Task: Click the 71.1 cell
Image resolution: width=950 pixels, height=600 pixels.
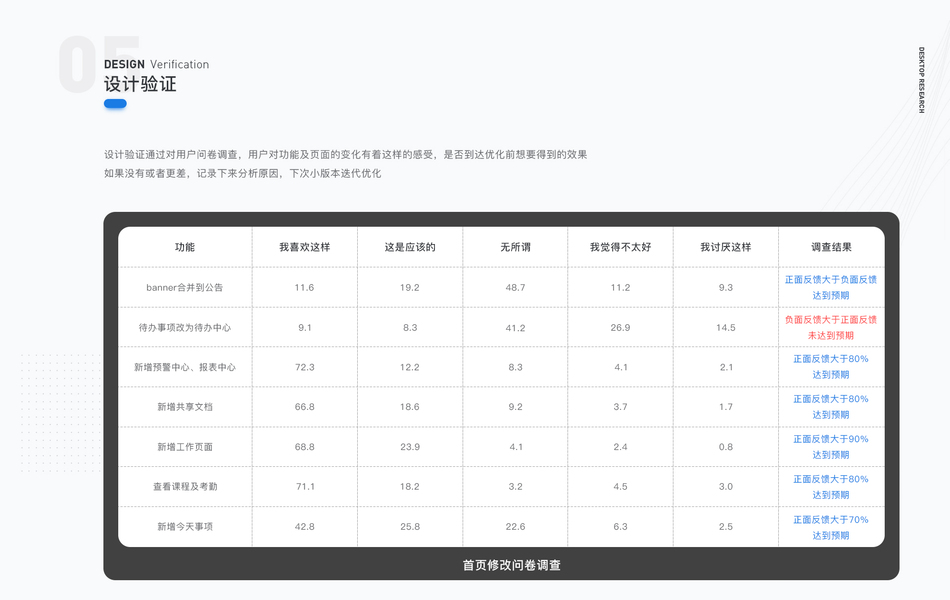Action: [x=305, y=486]
